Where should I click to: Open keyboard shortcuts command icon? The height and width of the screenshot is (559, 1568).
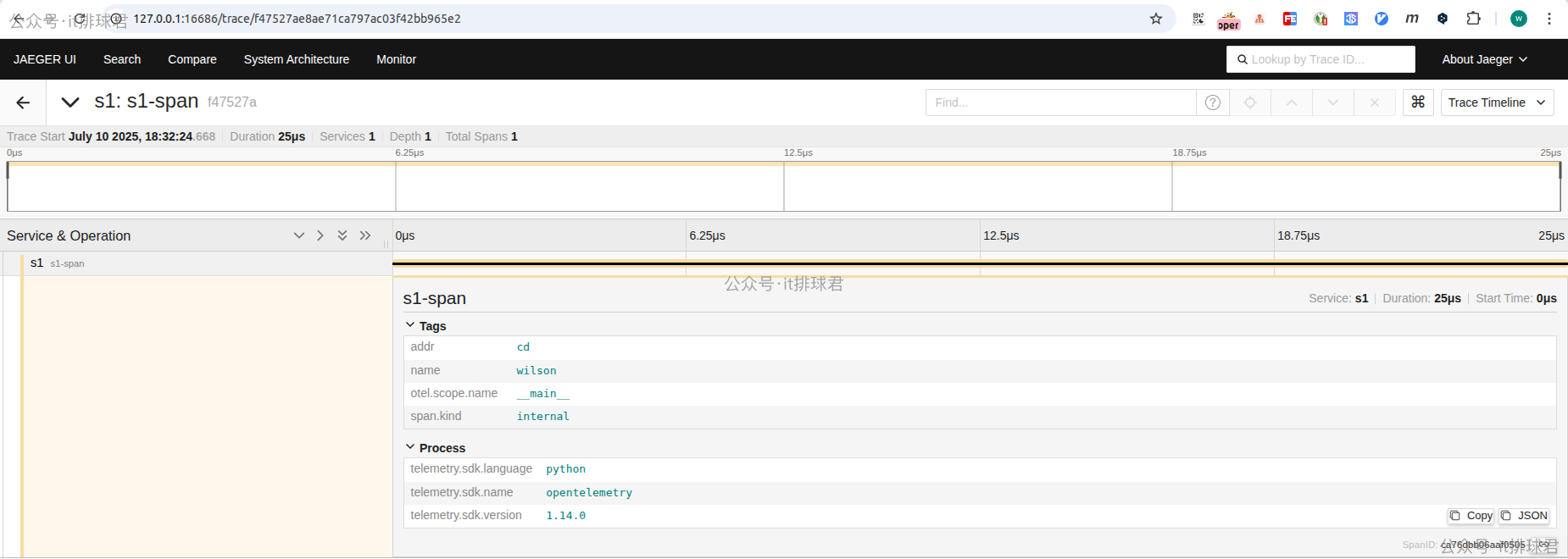pyautogui.click(x=1418, y=102)
